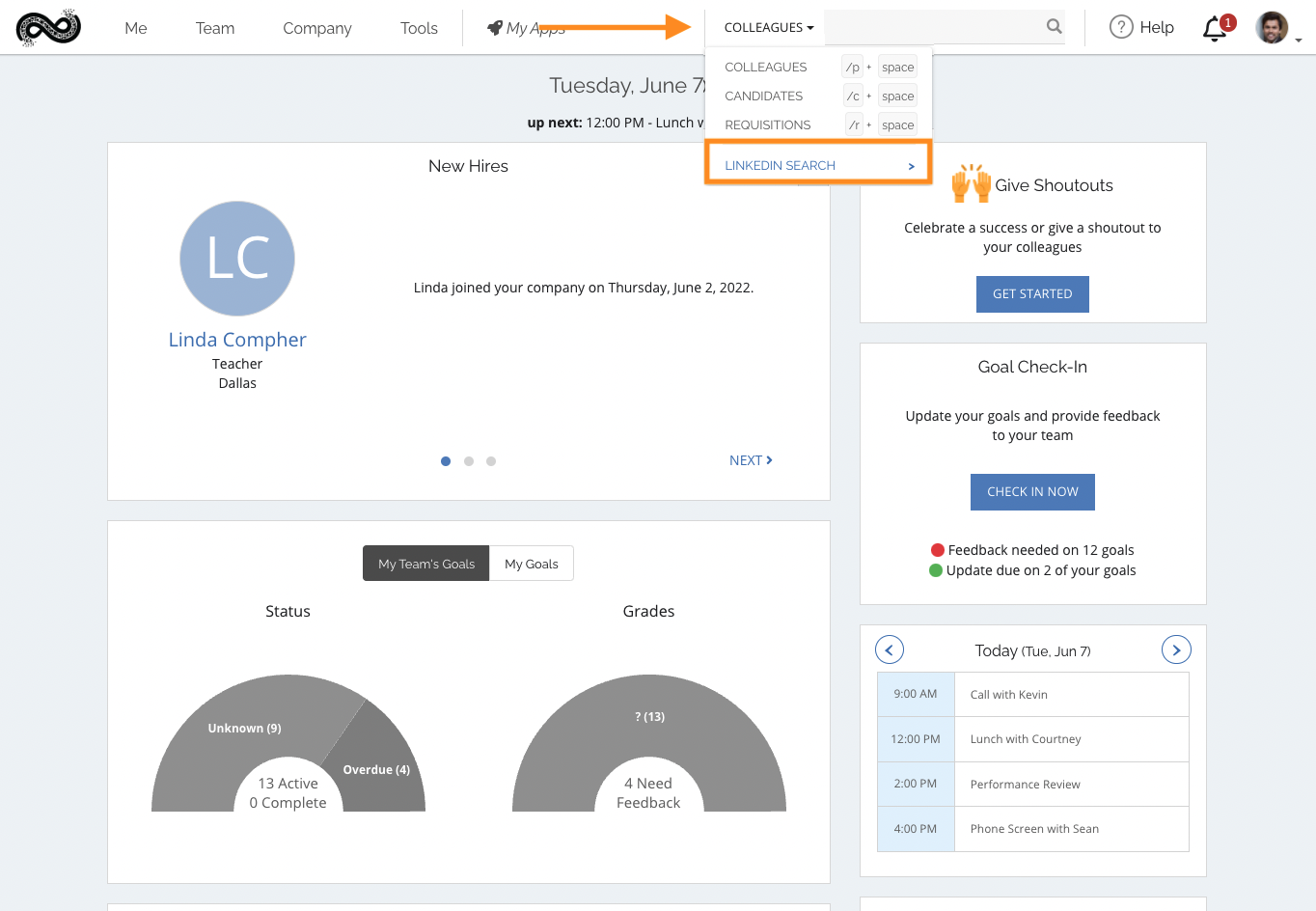Open Lunch with Courtney event

[1071, 739]
